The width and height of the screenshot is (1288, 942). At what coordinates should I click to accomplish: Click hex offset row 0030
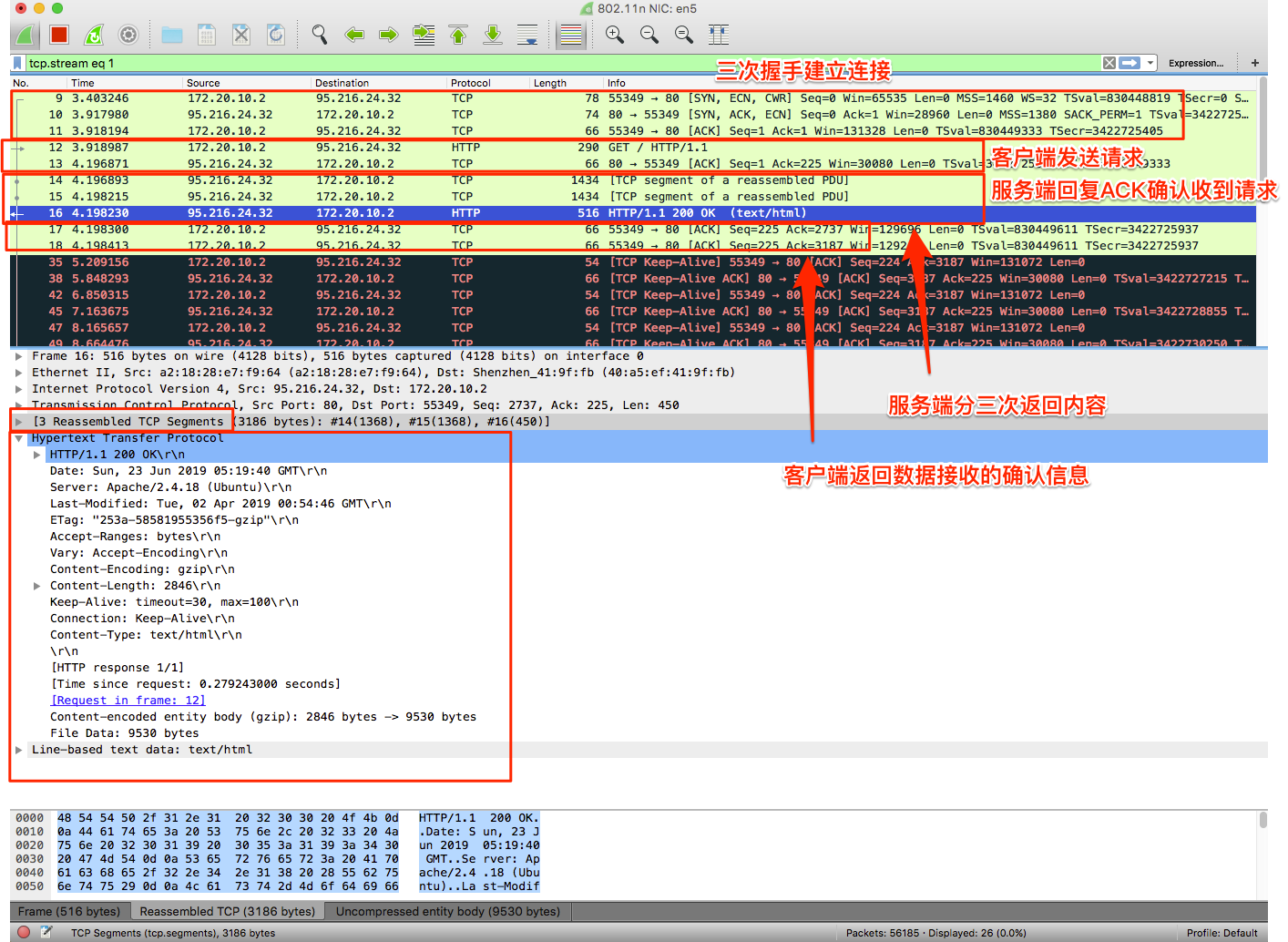29,859
